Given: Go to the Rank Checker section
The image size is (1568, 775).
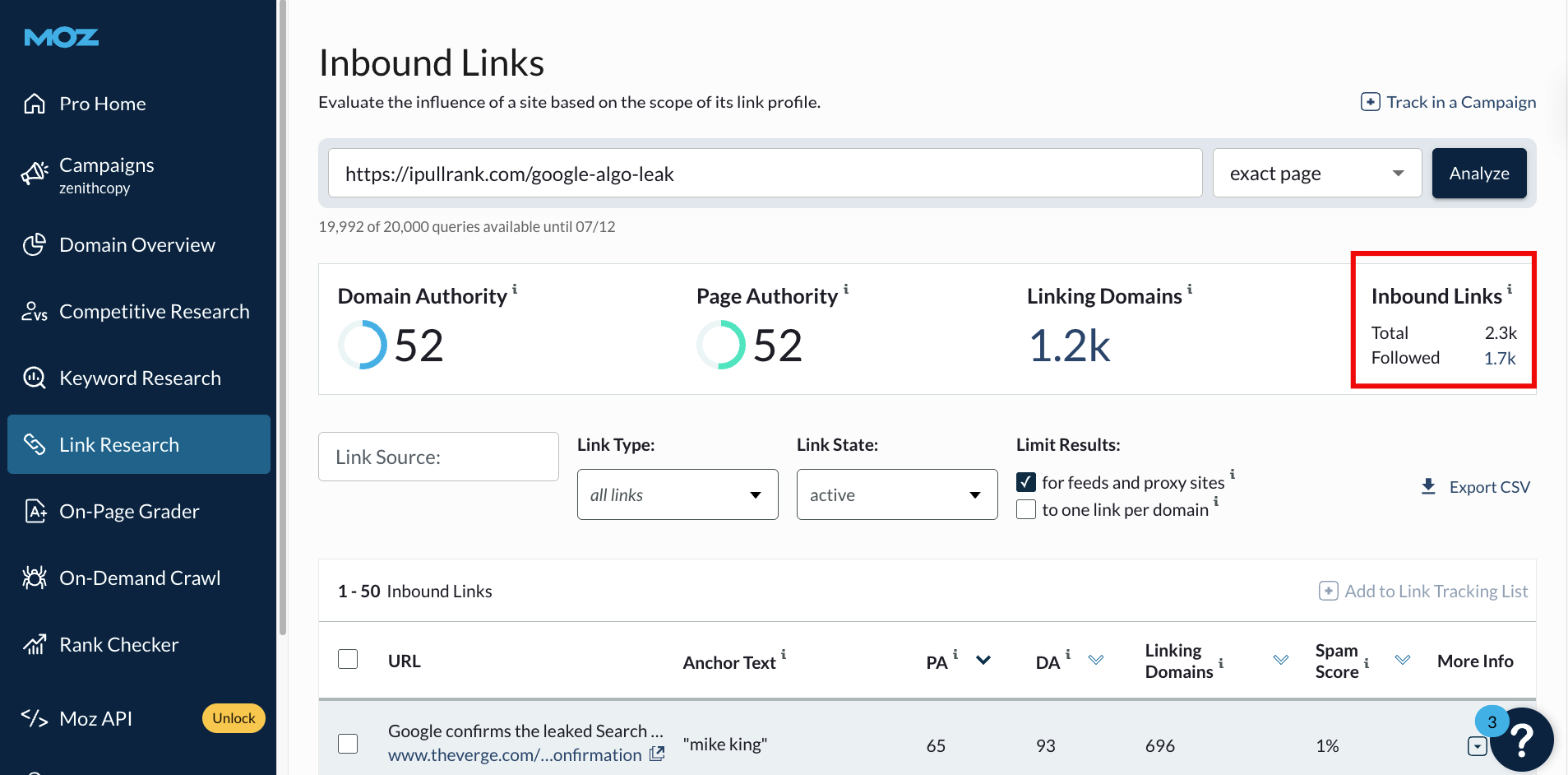Looking at the screenshot, I should click(34, 644).
